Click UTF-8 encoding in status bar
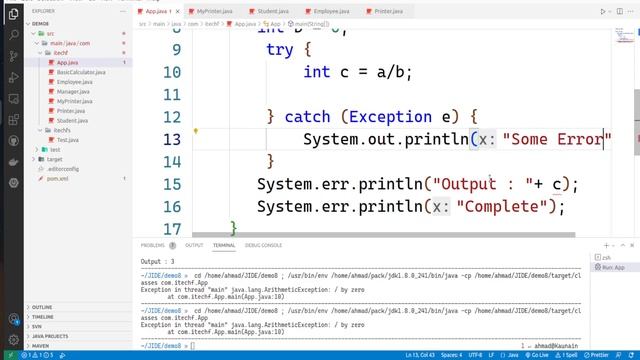The width and height of the screenshot is (640, 360). click(476, 356)
